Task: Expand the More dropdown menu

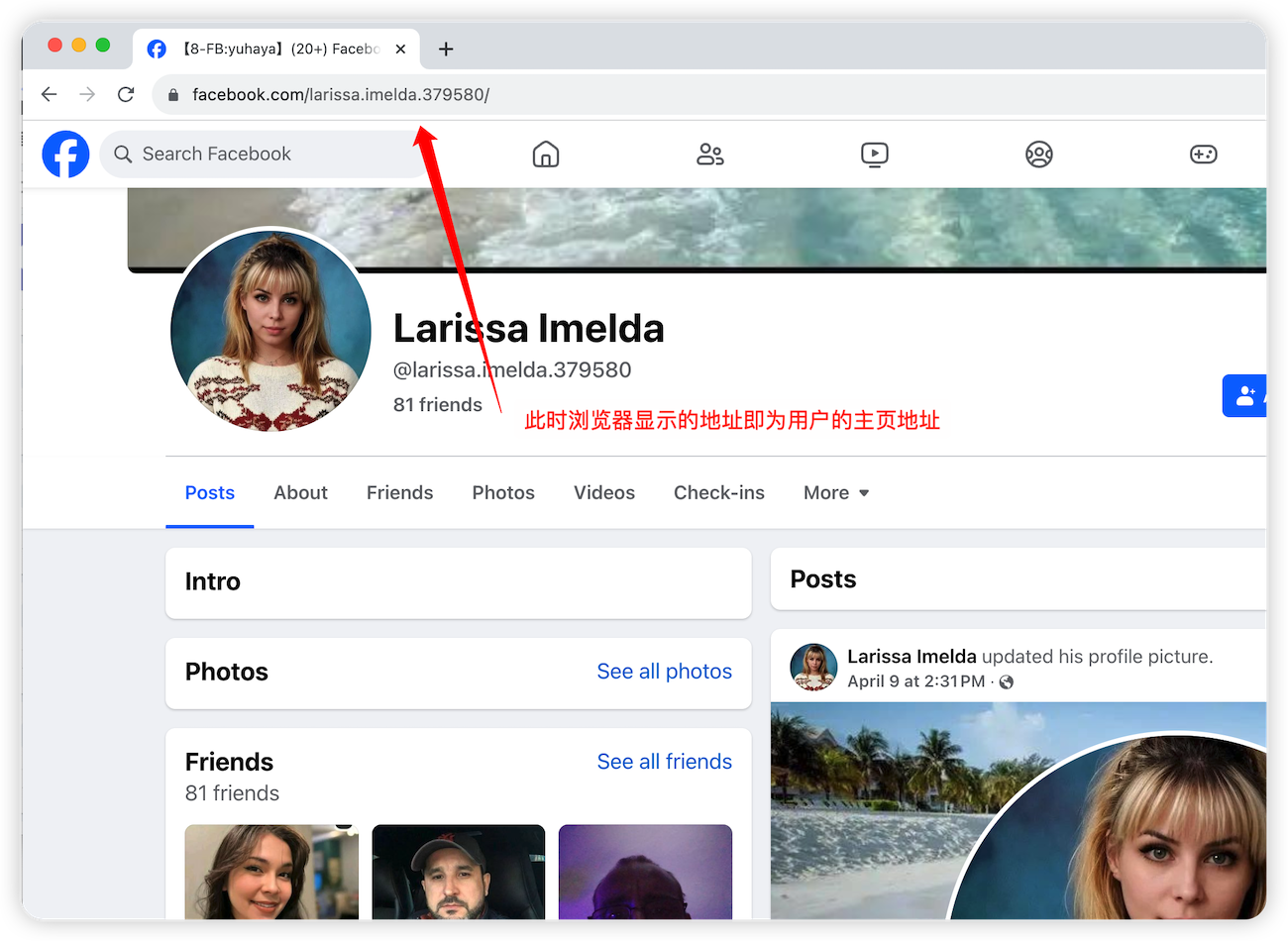Action: click(836, 492)
